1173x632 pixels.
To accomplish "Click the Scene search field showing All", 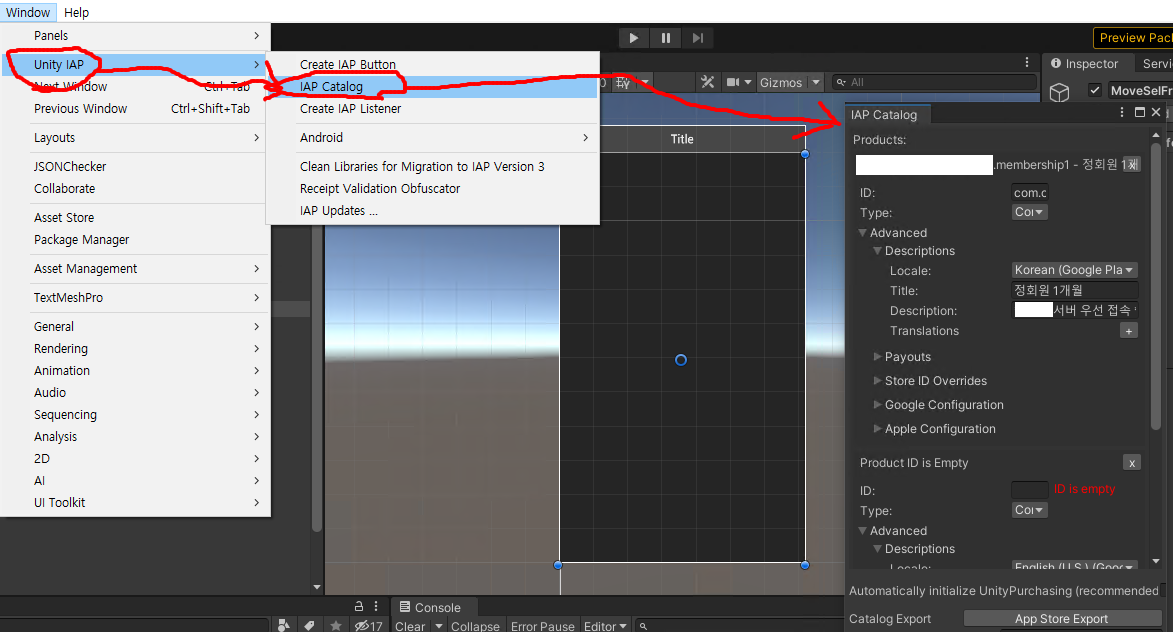I will [x=934, y=82].
